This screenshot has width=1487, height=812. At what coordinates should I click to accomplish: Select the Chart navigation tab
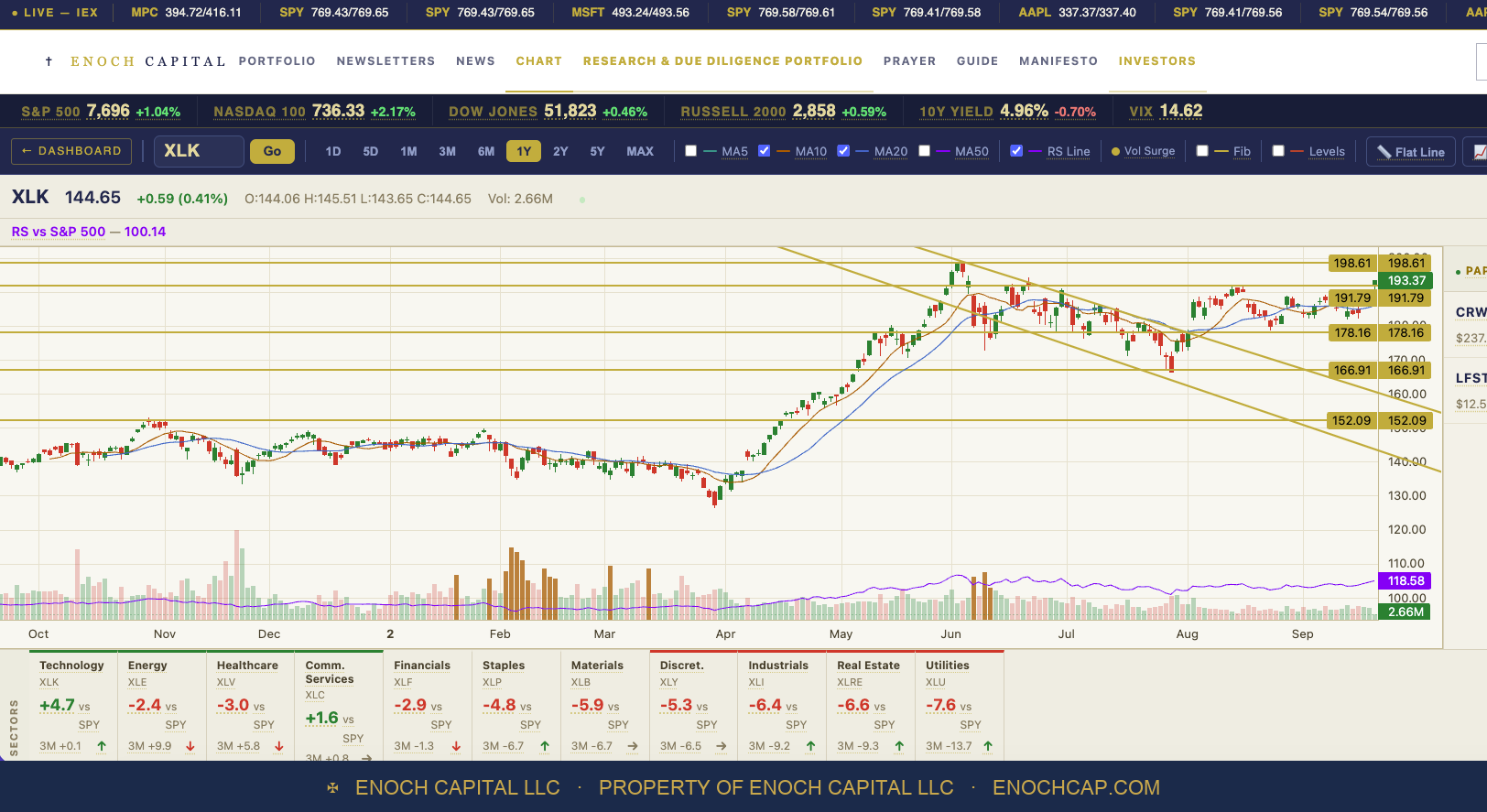click(x=539, y=61)
